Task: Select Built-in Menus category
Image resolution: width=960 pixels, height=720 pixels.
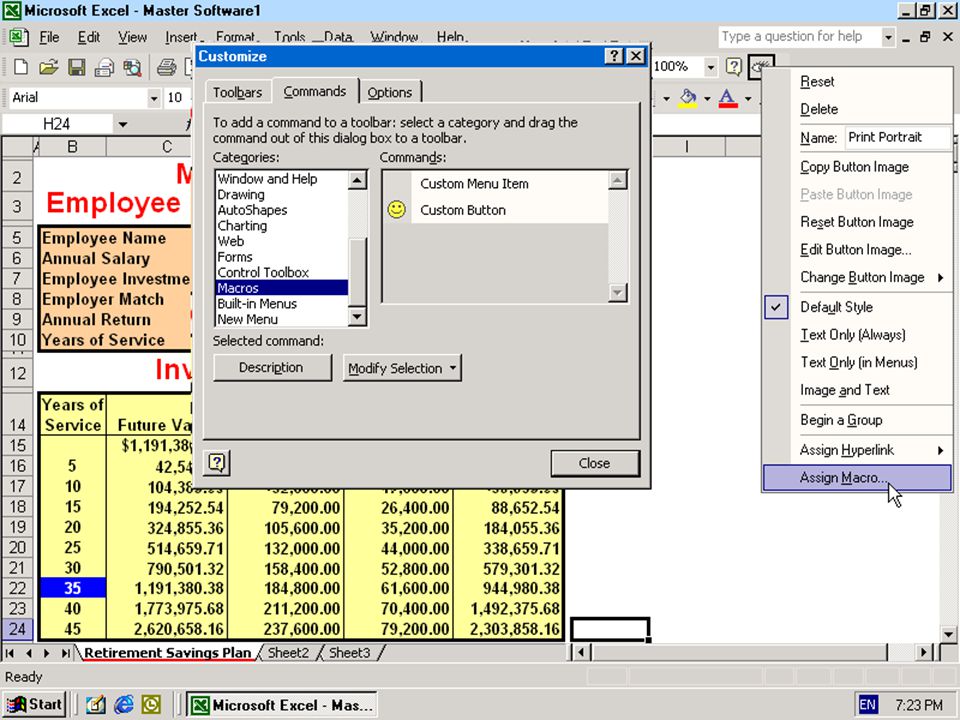Action: coord(282,304)
